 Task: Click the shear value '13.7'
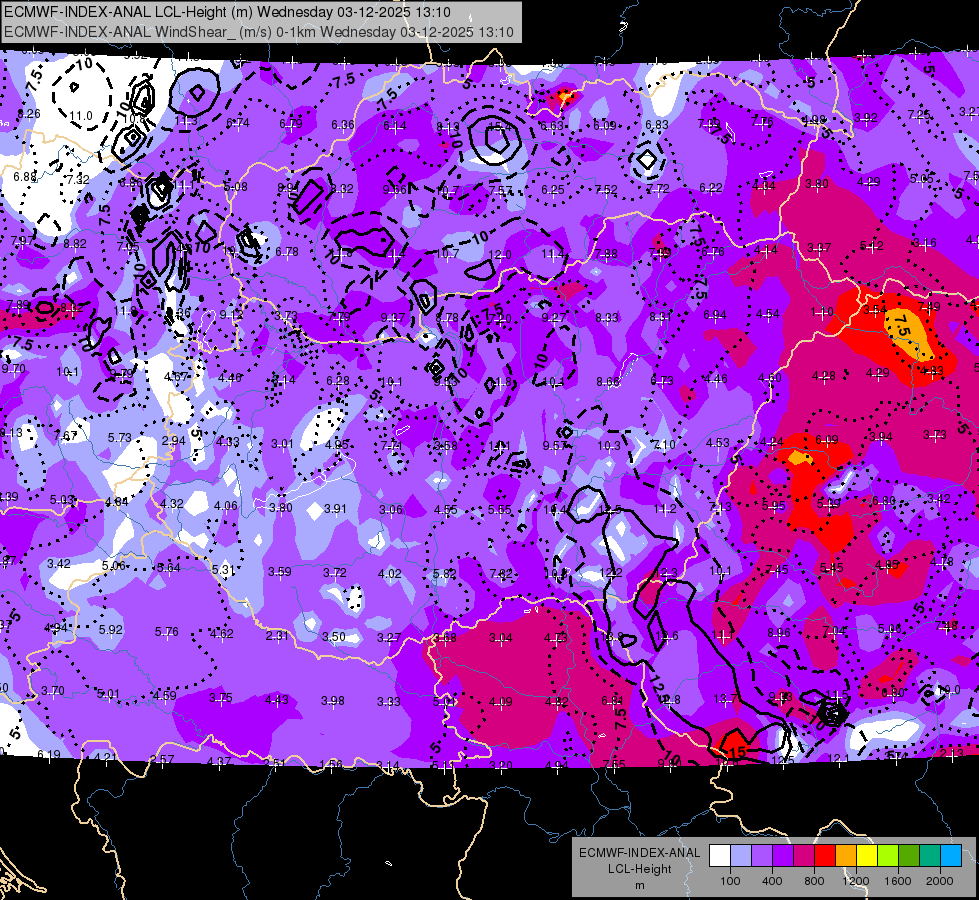tap(726, 698)
